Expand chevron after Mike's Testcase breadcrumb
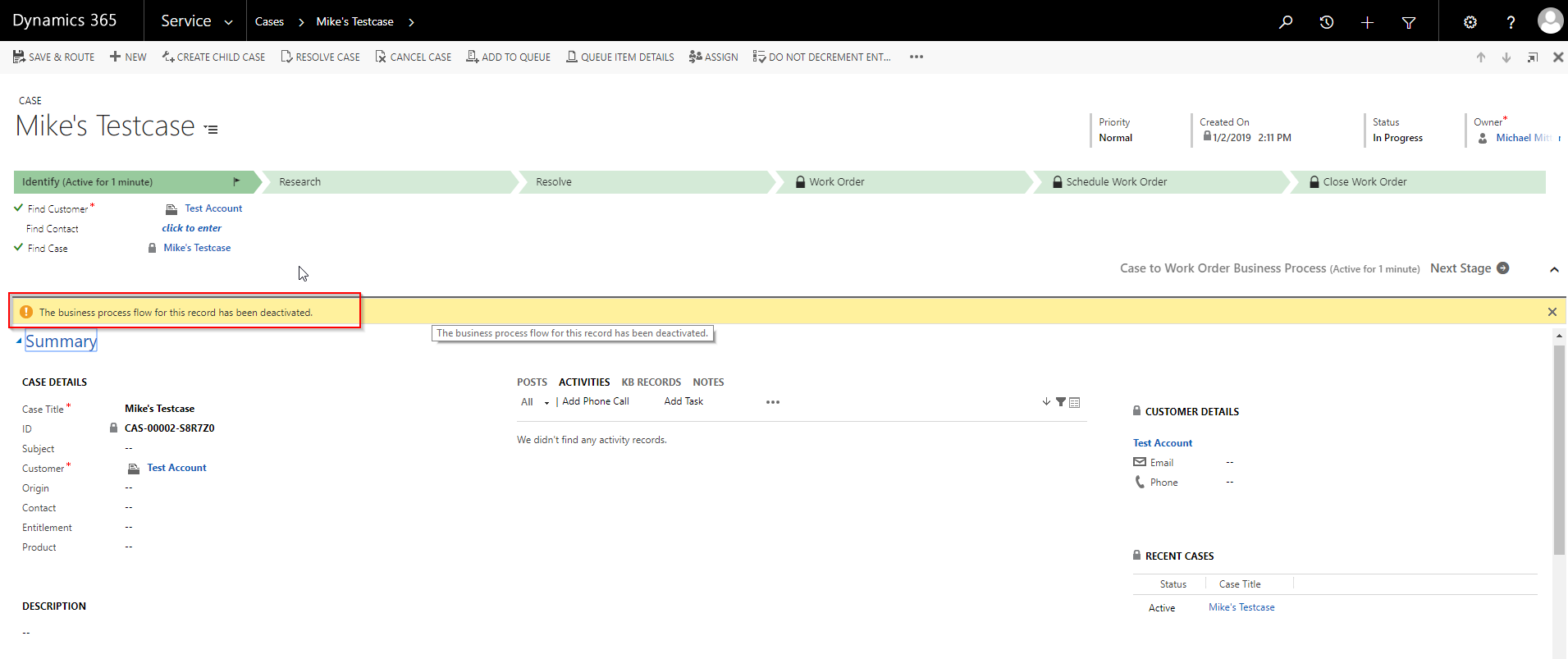 tap(411, 22)
